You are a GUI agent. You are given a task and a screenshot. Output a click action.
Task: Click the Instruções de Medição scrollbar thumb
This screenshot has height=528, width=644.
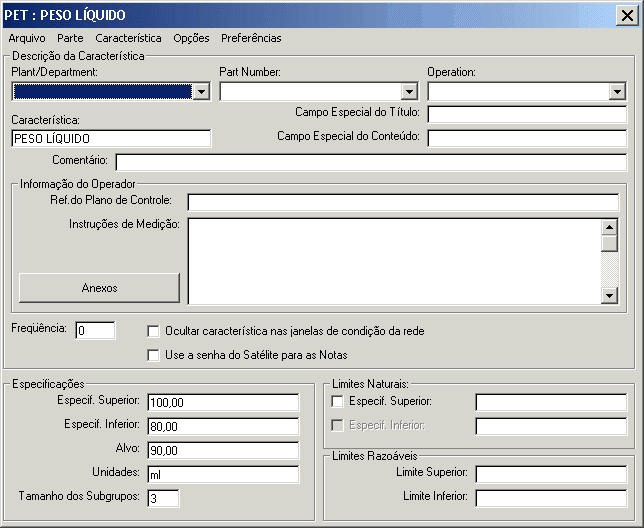pyautogui.click(x=609, y=243)
